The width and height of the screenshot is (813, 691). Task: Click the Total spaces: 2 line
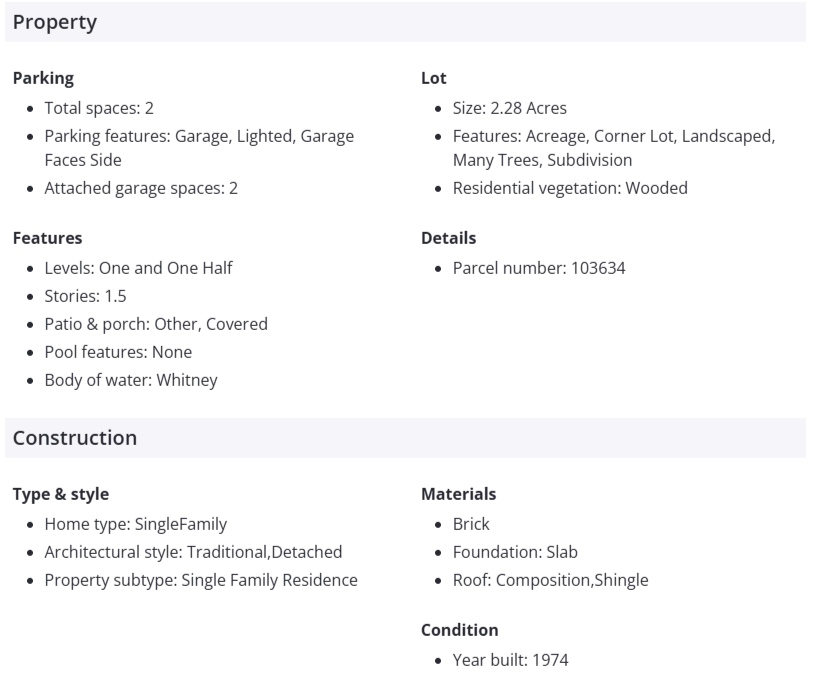pos(99,108)
